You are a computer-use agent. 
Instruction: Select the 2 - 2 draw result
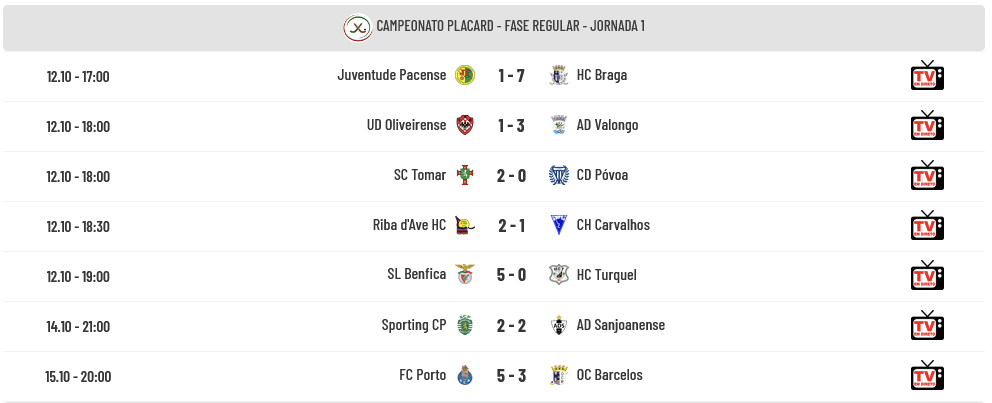coord(511,326)
